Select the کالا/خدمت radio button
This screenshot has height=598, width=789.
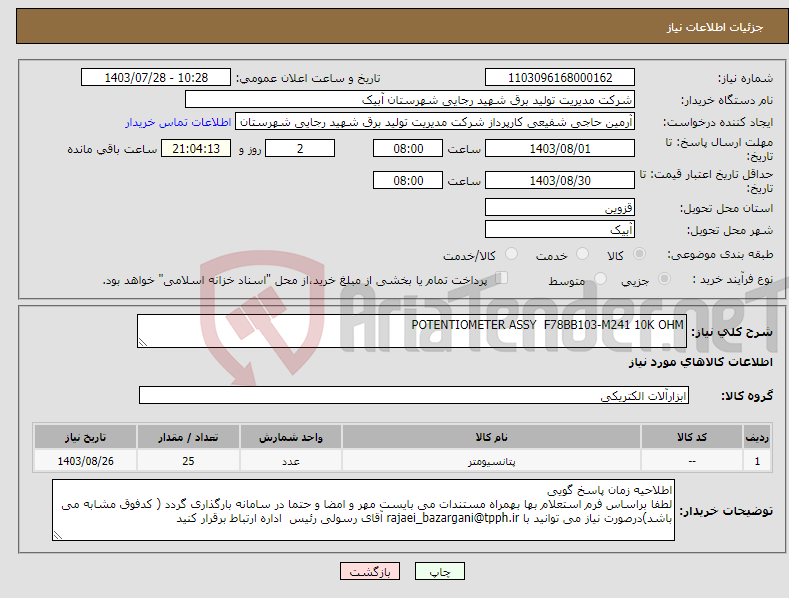(x=511, y=254)
